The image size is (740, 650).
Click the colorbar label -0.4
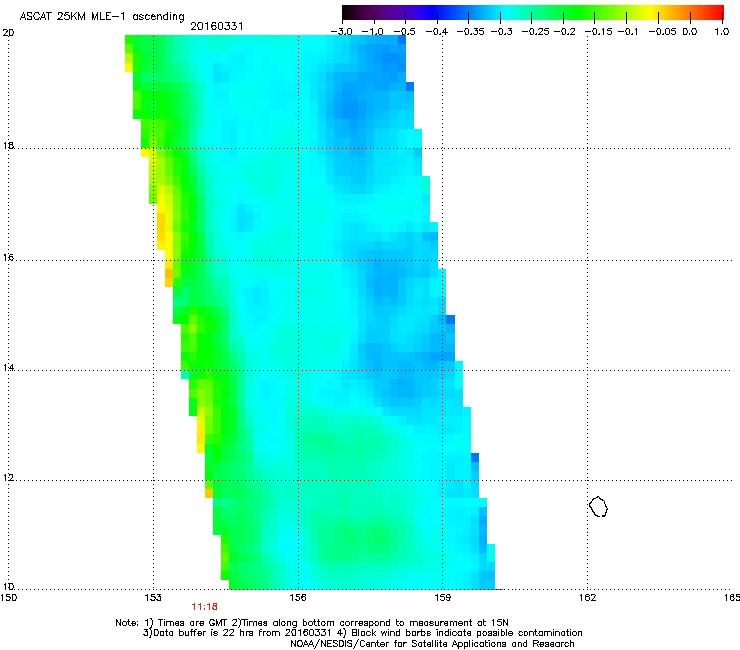click(437, 32)
